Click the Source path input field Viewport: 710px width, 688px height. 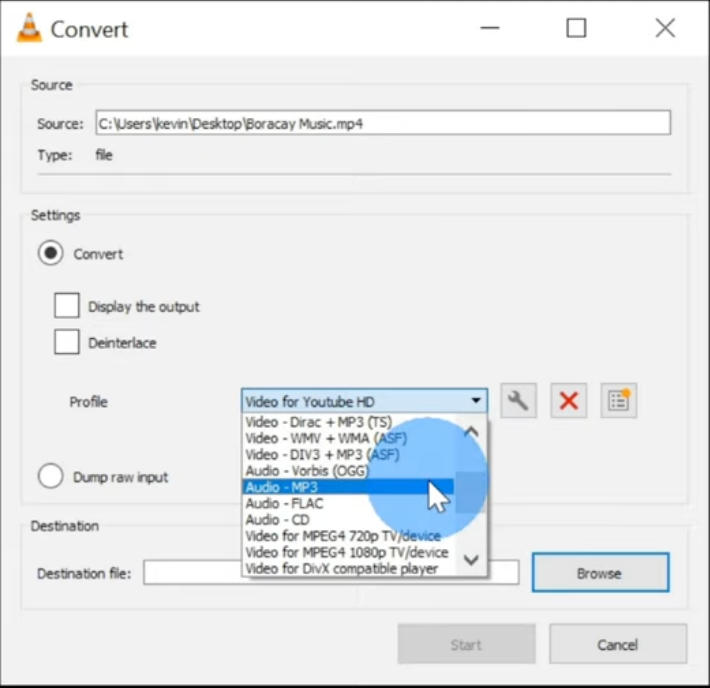pos(383,122)
